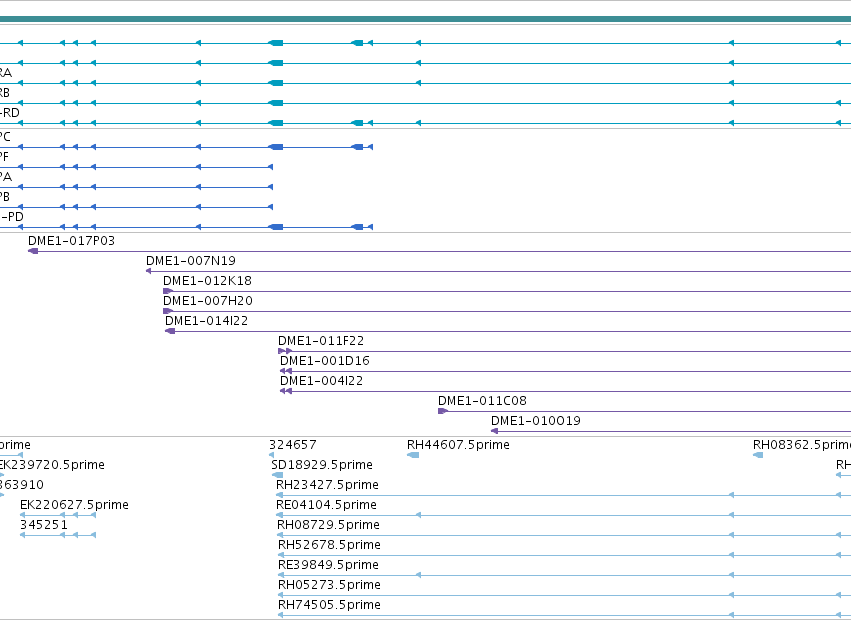
Task: Click the RH23427.5prime label
Action: (328, 485)
